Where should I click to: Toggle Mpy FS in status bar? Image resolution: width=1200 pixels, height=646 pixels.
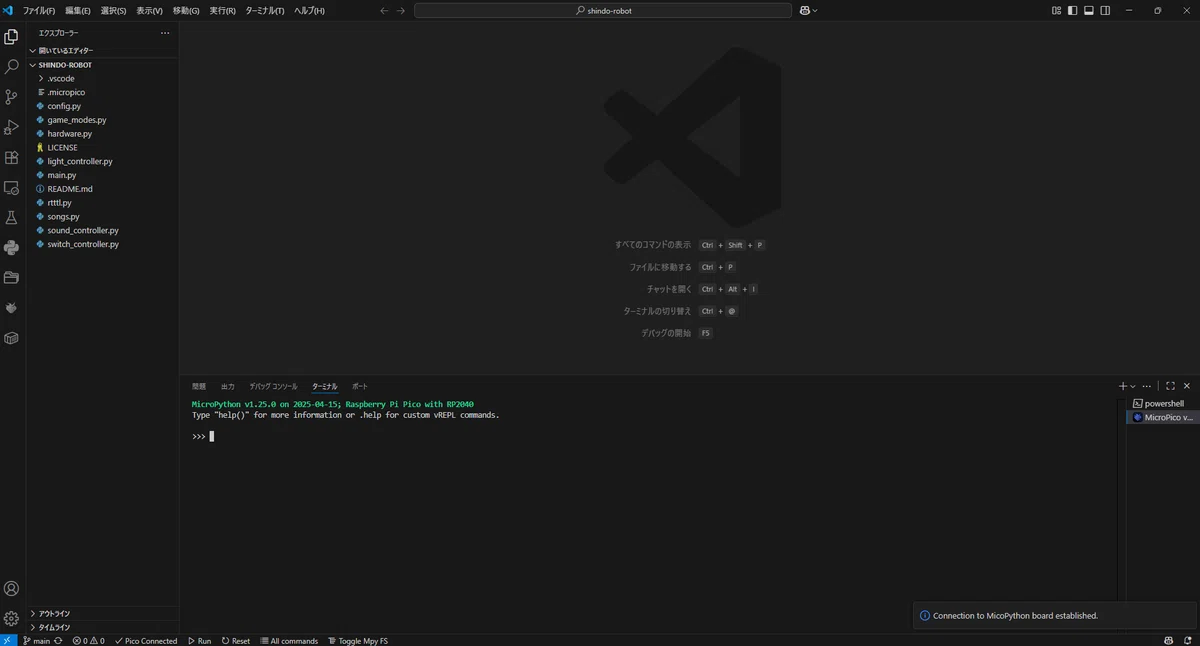[358, 641]
